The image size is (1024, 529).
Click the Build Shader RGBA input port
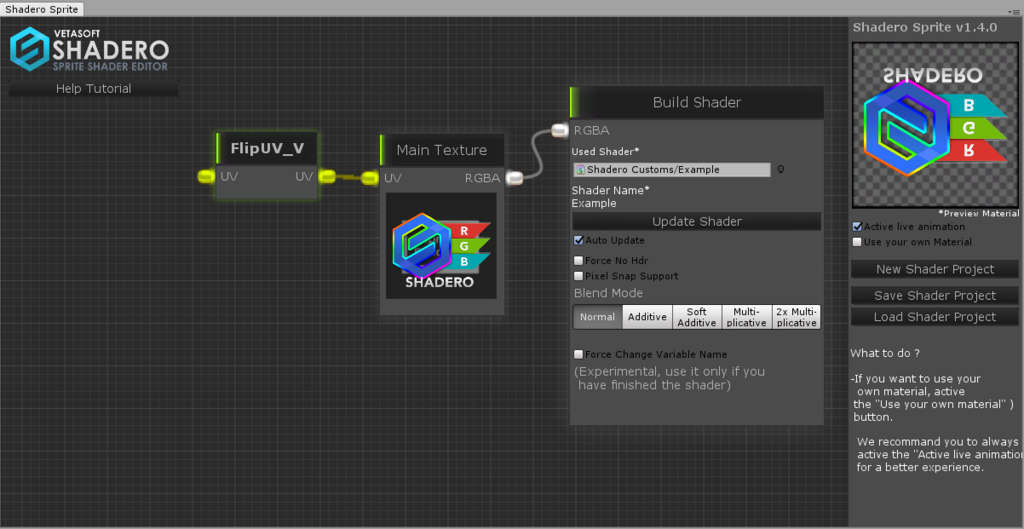(560, 130)
